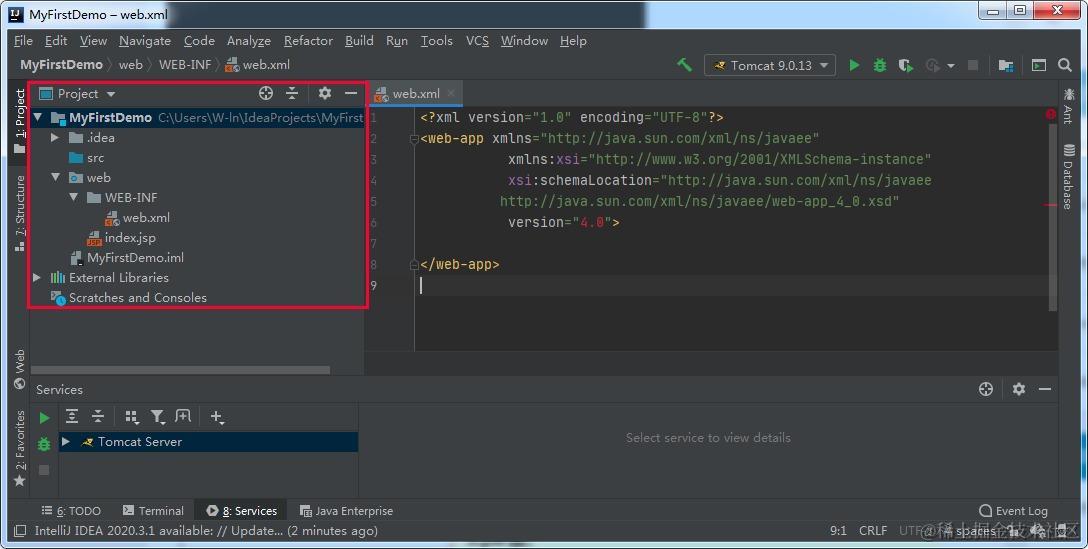This screenshot has width=1088, height=549.
Task: Collapse the web folder
Action: 56,178
